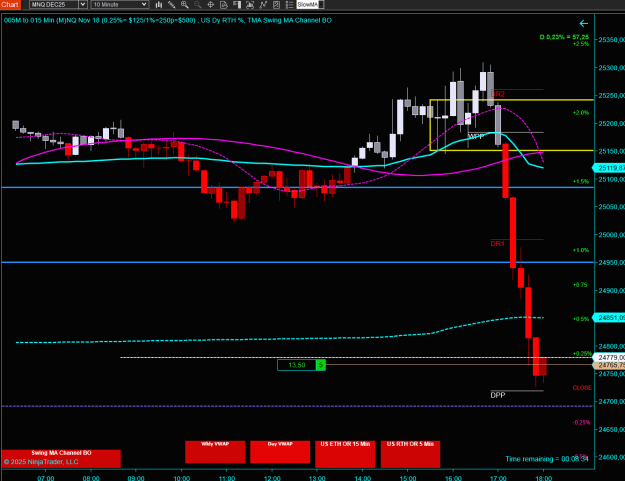Click the green S order marker
Image resolution: width=625 pixels, height=481 pixels.
pos(320,365)
